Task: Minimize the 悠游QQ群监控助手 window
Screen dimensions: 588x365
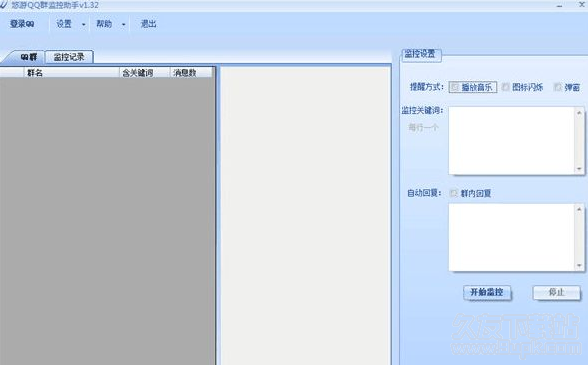Action: coord(559,6)
